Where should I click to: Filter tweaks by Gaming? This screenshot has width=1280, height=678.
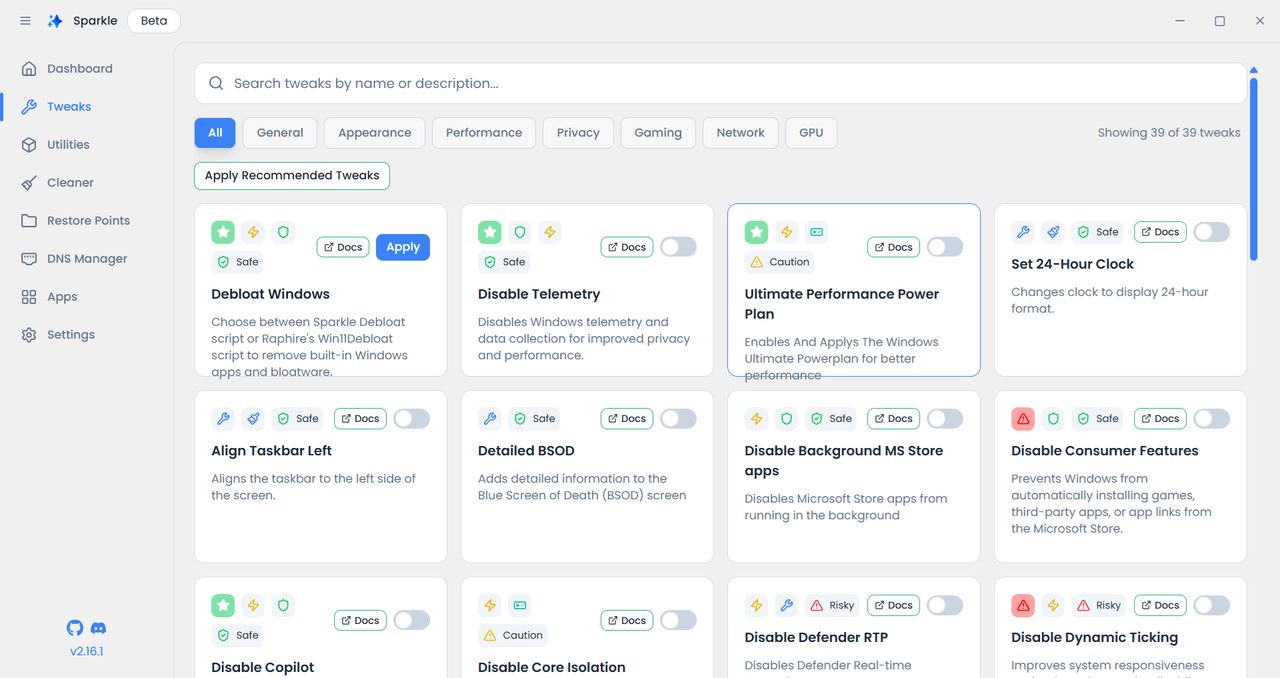pyautogui.click(x=658, y=133)
